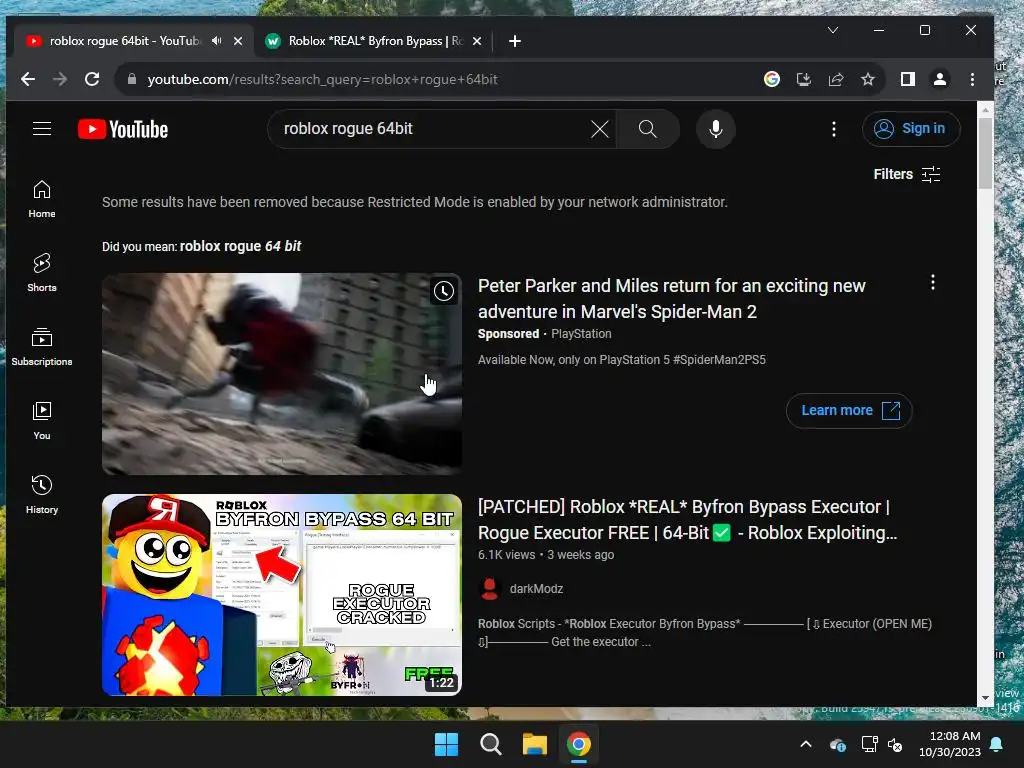Start voice search with the microphone
The image size is (1024, 768).
tap(716, 129)
